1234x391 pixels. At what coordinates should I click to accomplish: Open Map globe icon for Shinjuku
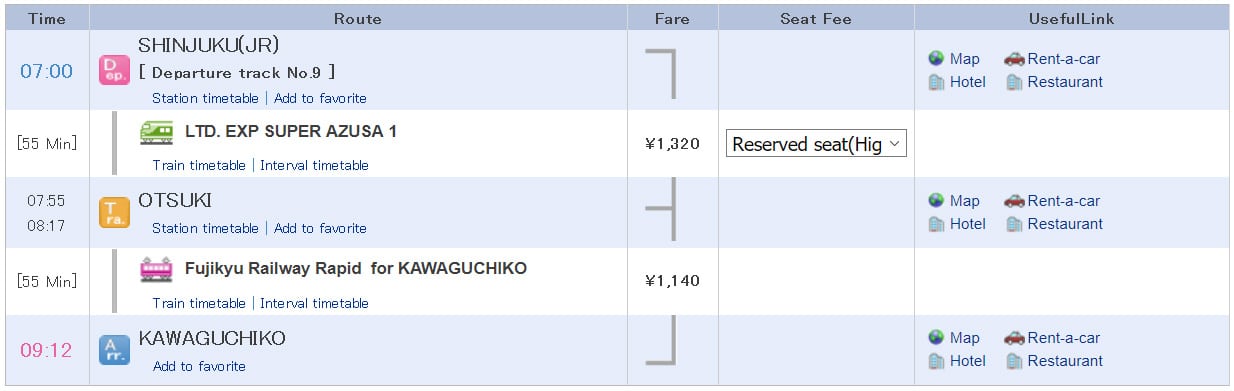point(936,59)
